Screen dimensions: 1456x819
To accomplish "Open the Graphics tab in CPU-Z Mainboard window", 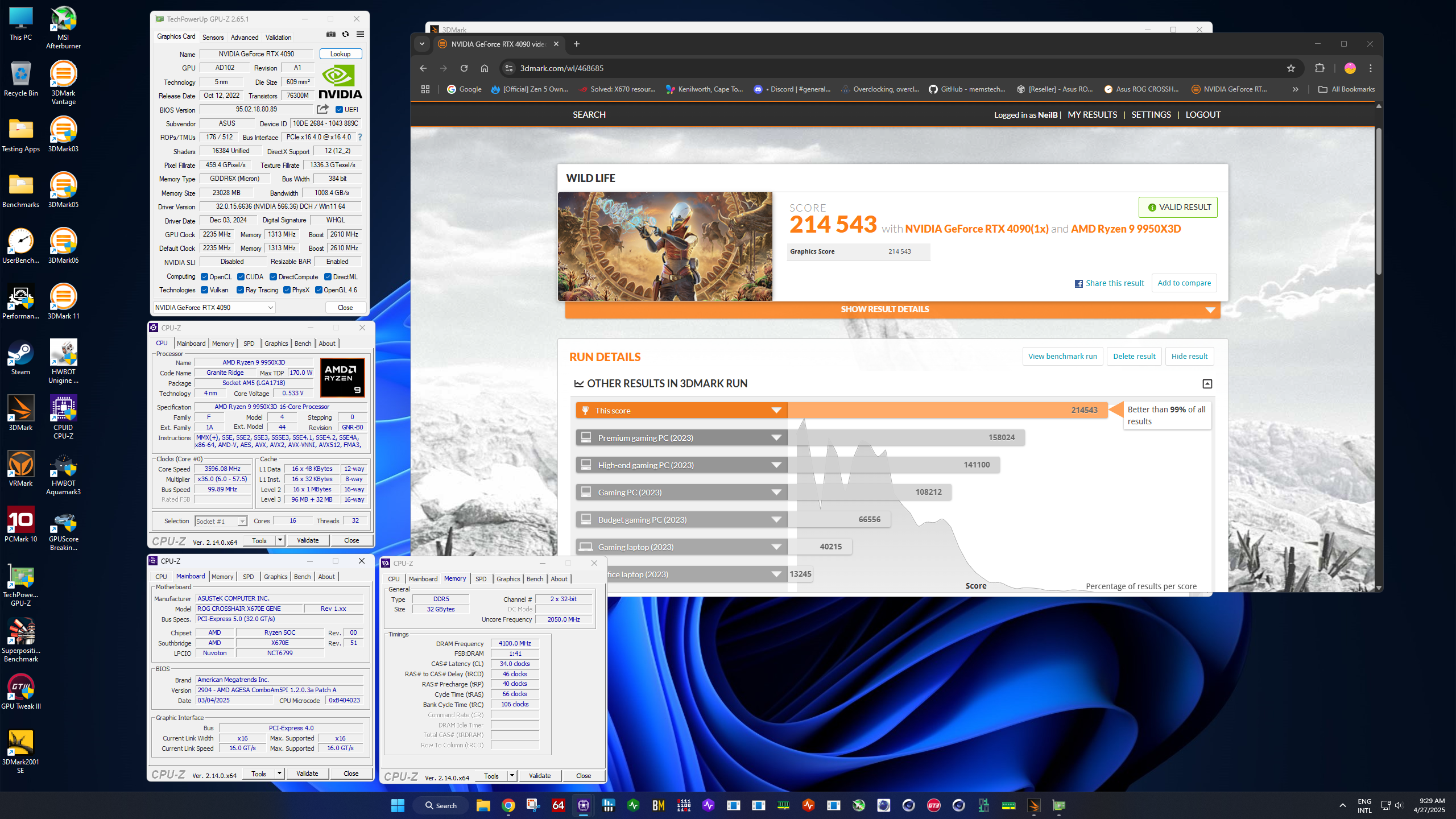I will 276,577.
